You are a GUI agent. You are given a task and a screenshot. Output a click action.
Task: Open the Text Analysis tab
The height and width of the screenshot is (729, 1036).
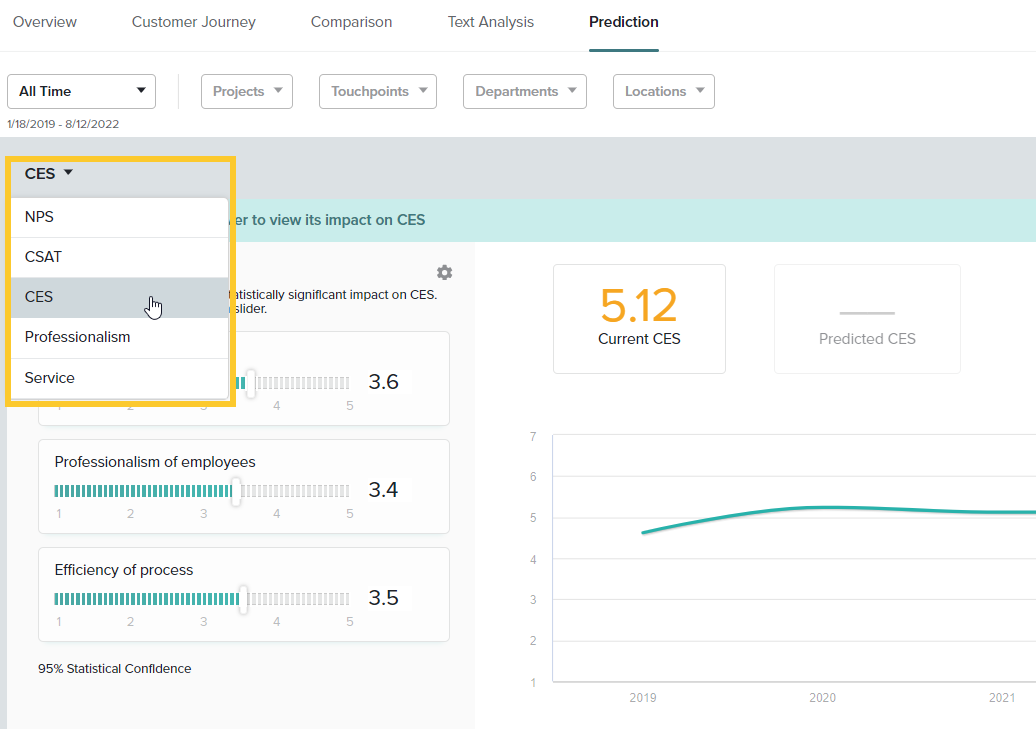490,22
